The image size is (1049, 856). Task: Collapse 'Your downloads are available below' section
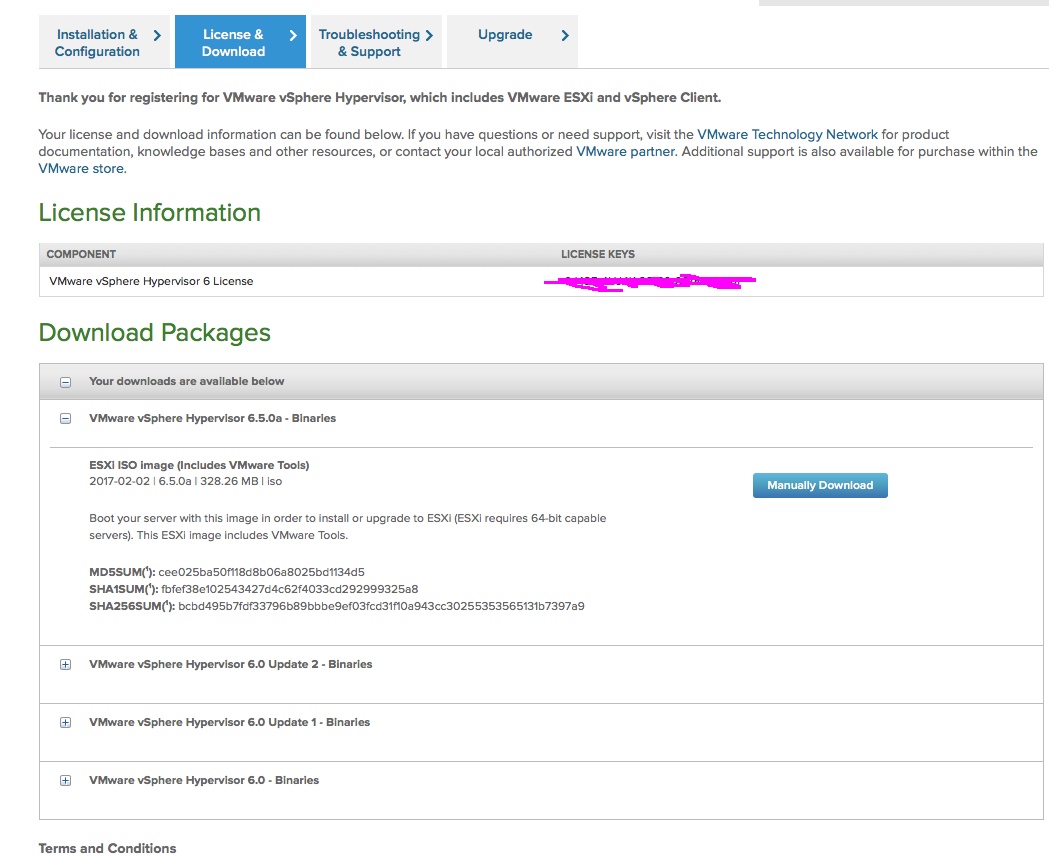pyautogui.click(x=66, y=383)
